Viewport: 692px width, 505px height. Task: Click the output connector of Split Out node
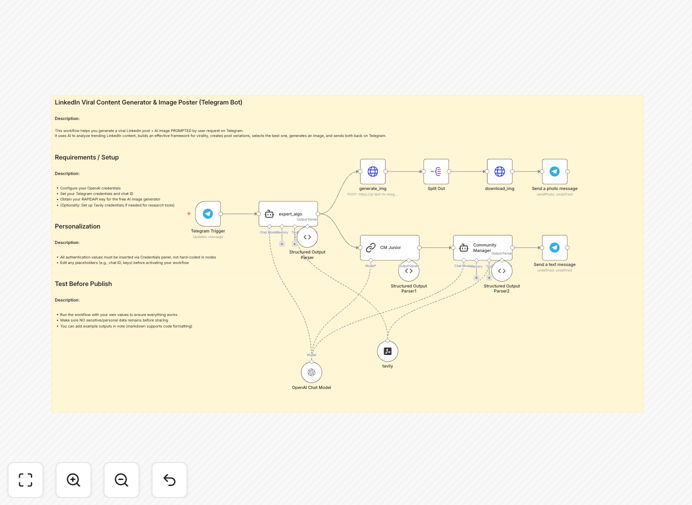point(449,172)
